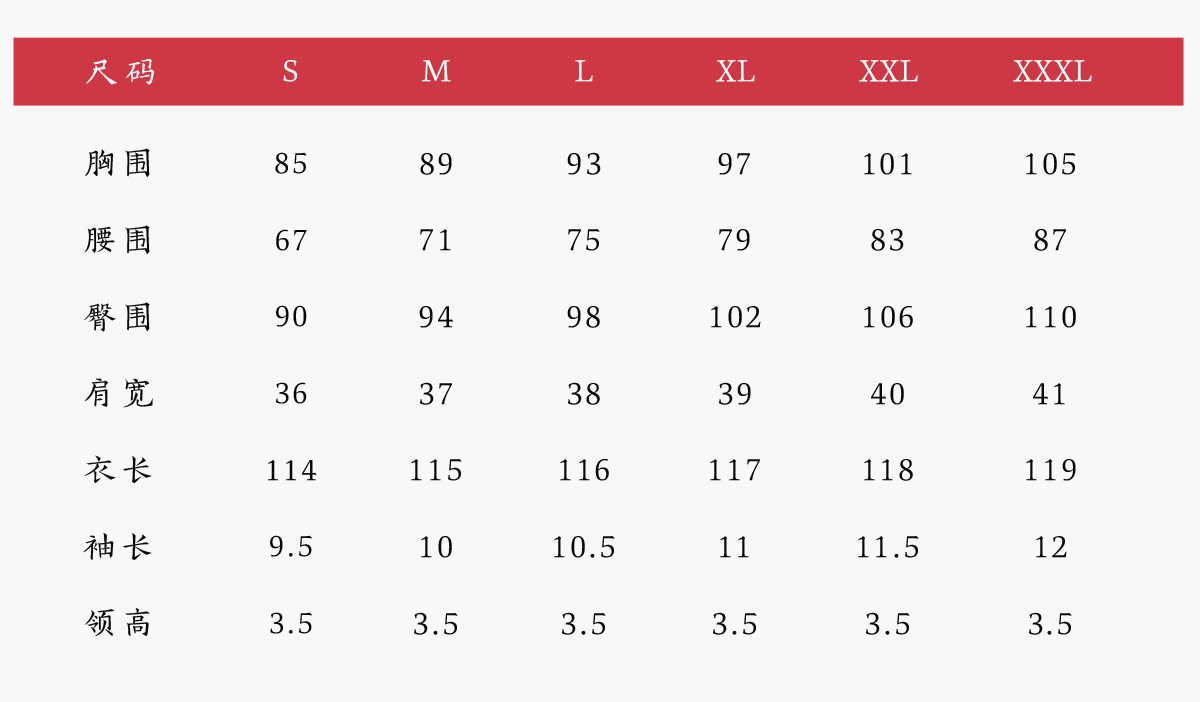This screenshot has height=702, width=1200.
Task: Select the XL size column header
Action: pyautogui.click(x=735, y=72)
